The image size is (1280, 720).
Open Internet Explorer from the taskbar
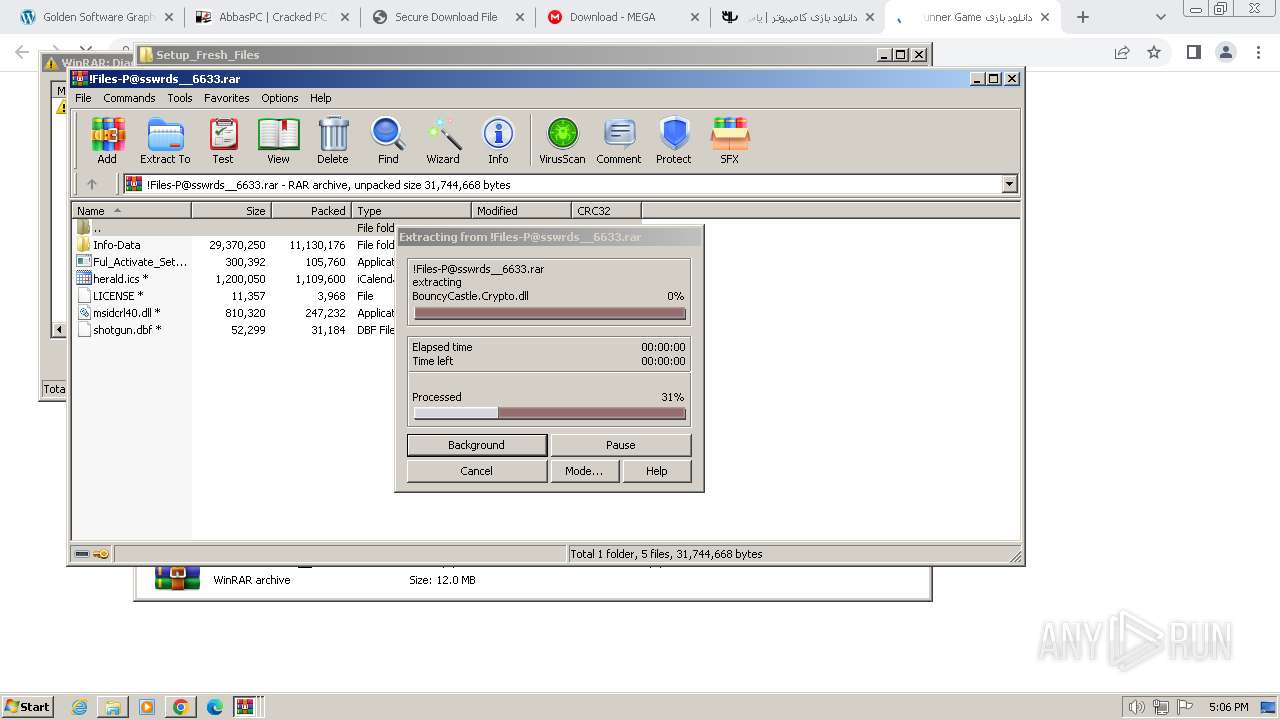pyautogui.click(x=80, y=707)
